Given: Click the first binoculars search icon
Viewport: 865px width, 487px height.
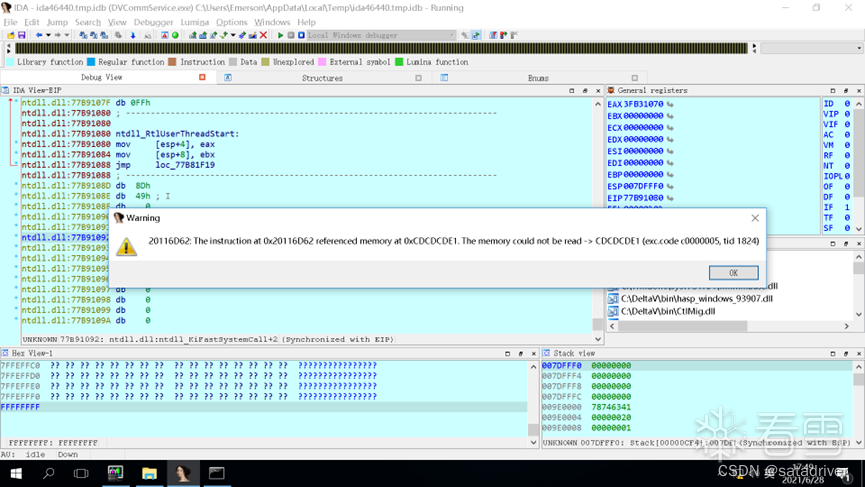Looking at the screenshot, I should point(83,35).
